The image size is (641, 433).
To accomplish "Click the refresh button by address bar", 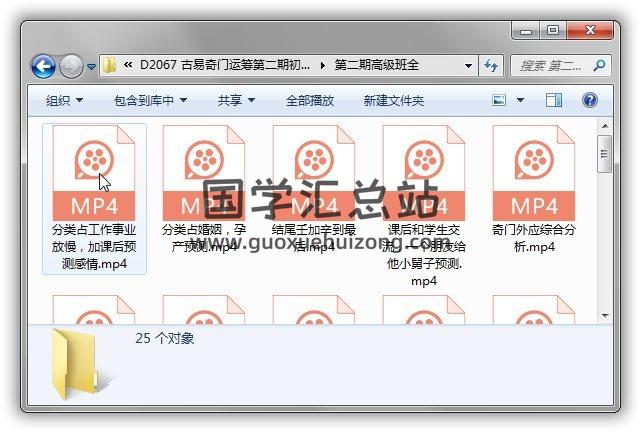I will click(x=490, y=65).
